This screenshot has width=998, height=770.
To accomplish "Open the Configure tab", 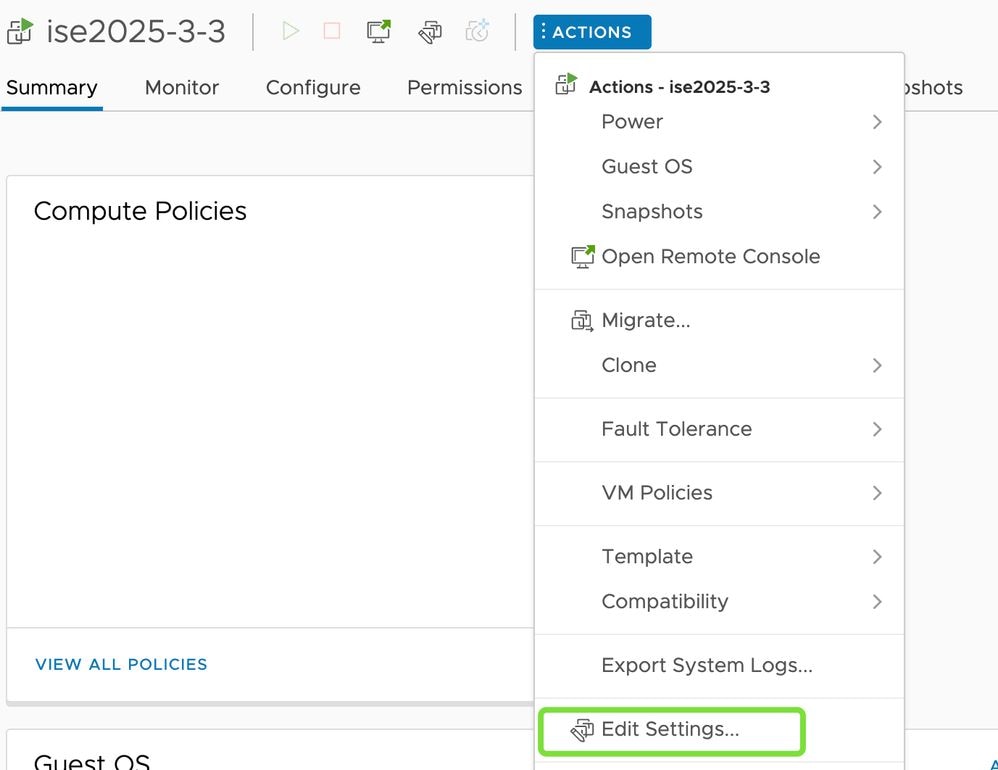I will (x=313, y=88).
